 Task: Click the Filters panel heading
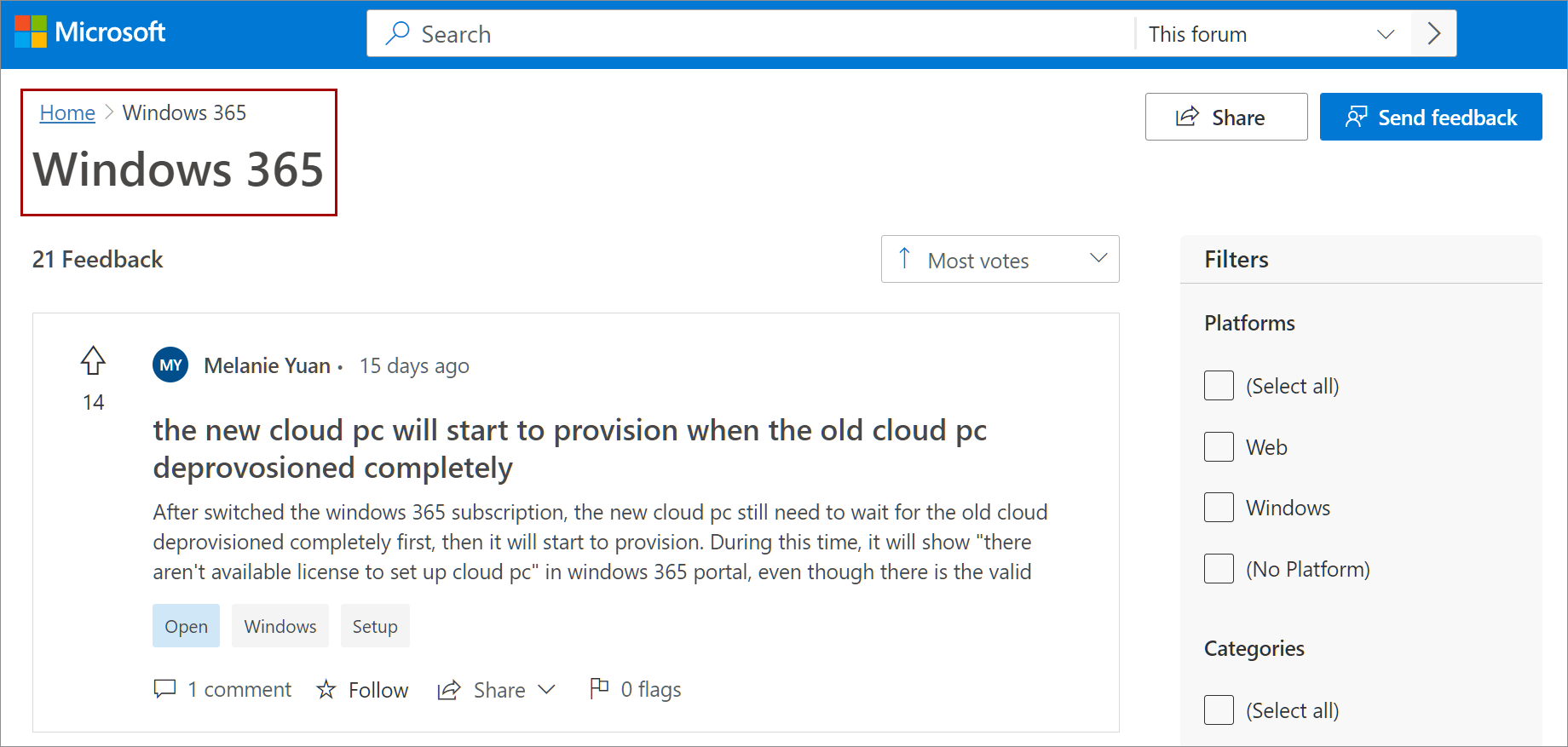pyautogui.click(x=1236, y=259)
